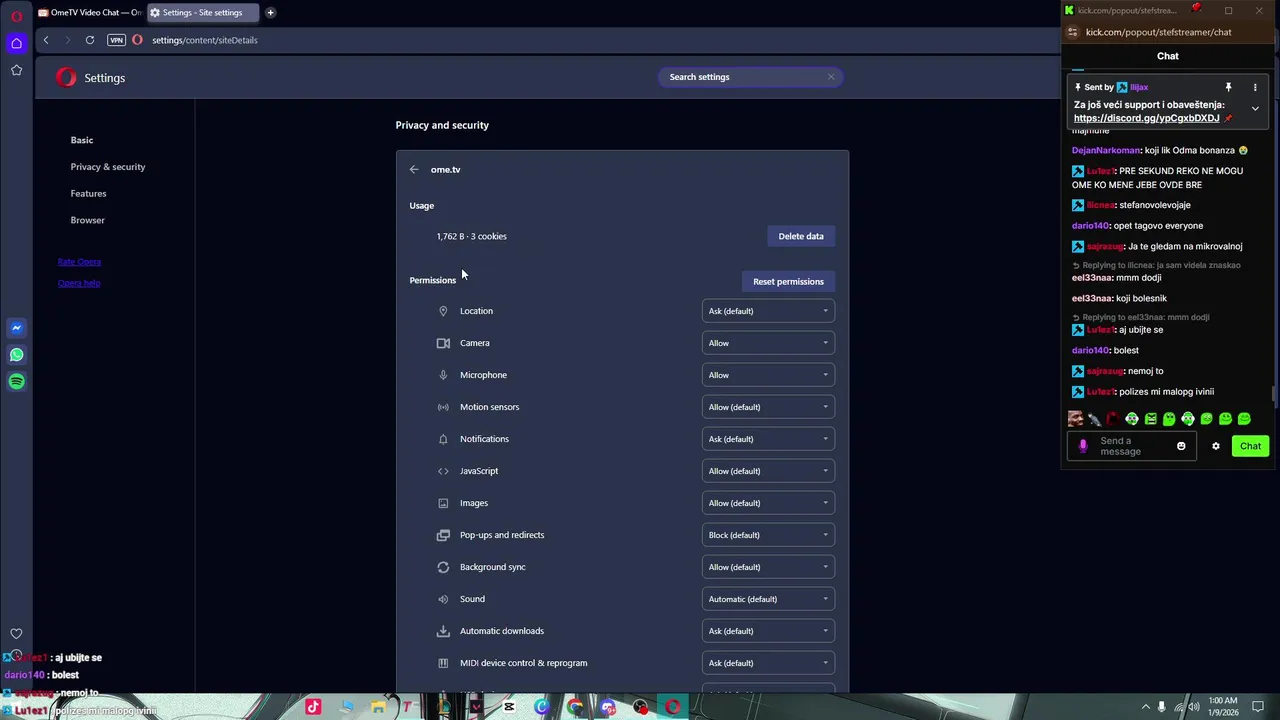Open the pinned message three-dot menu
Image resolution: width=1280 pixels, height=720 pixels.
coord(1255,87)
